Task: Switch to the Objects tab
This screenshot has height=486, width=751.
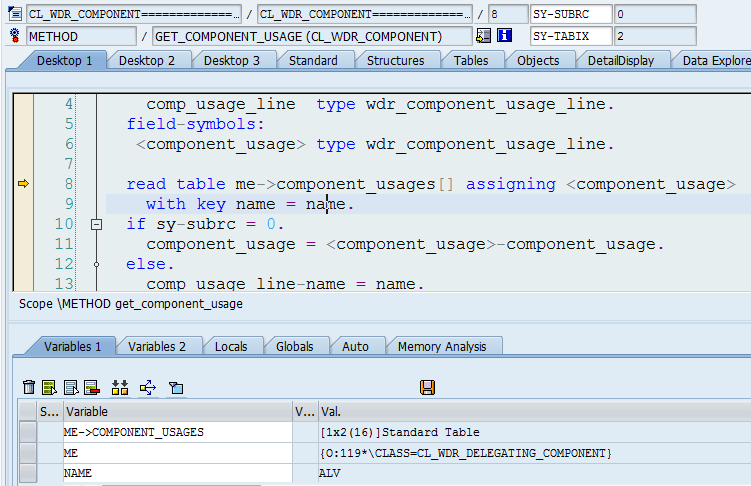Action: 538,61
